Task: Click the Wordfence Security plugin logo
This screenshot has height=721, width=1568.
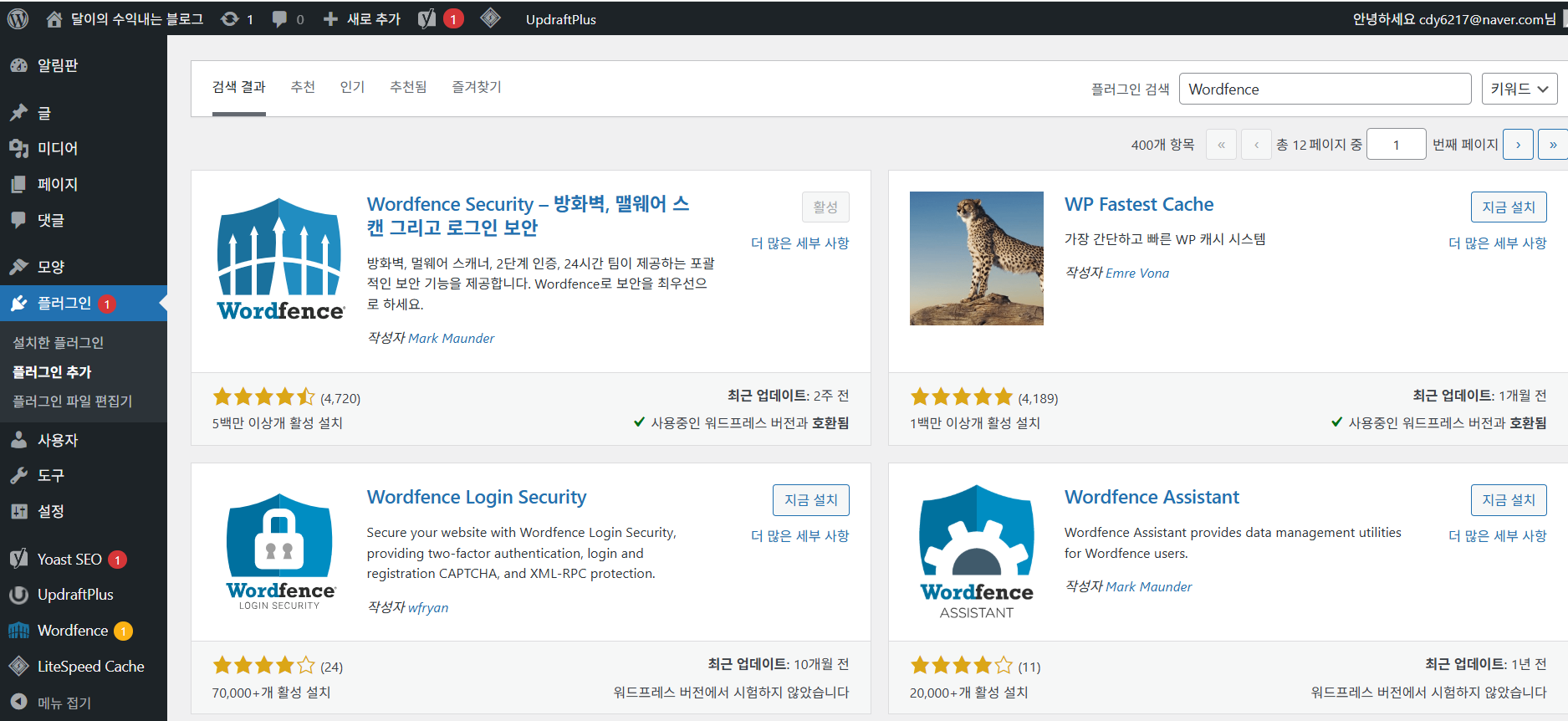Action: pyautogui.click(x=280, y=259)
